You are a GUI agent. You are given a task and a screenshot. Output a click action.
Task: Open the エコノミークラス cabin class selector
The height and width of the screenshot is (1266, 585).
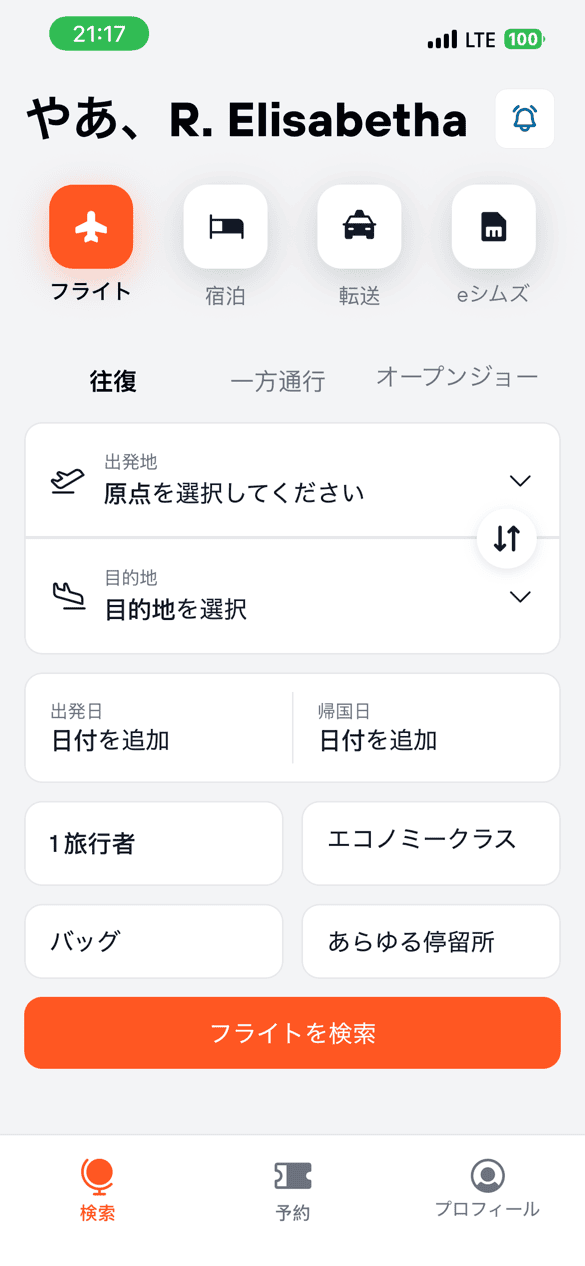[x=430, y=843]
